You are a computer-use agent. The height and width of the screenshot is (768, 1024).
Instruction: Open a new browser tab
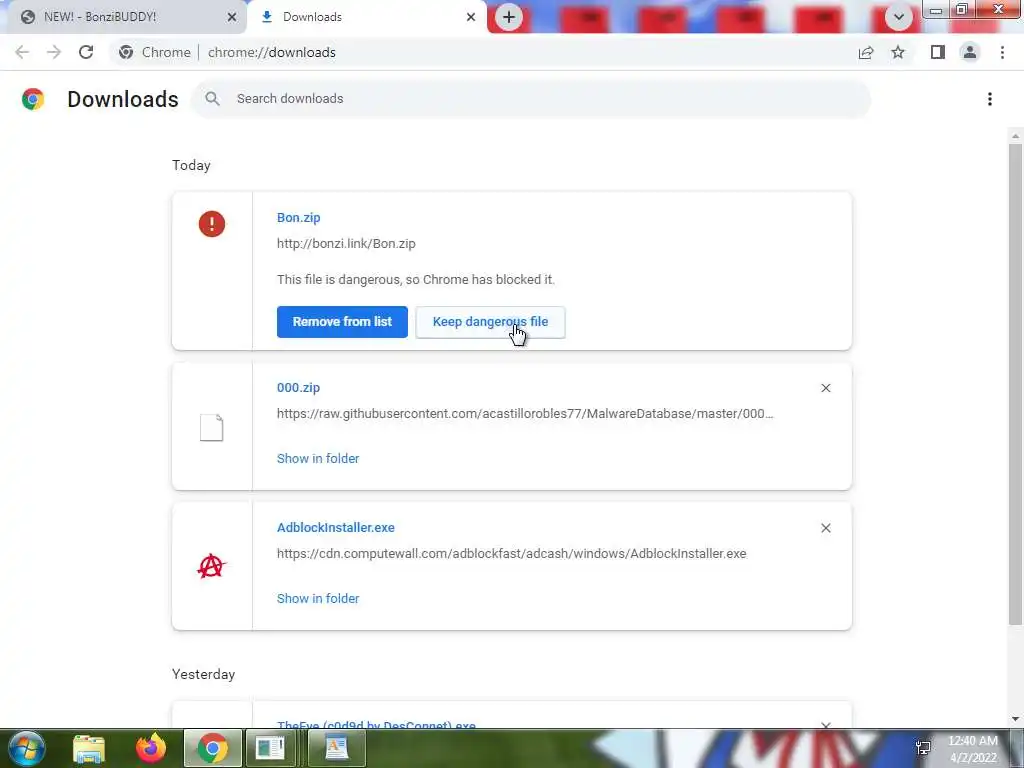coord(509,17)
